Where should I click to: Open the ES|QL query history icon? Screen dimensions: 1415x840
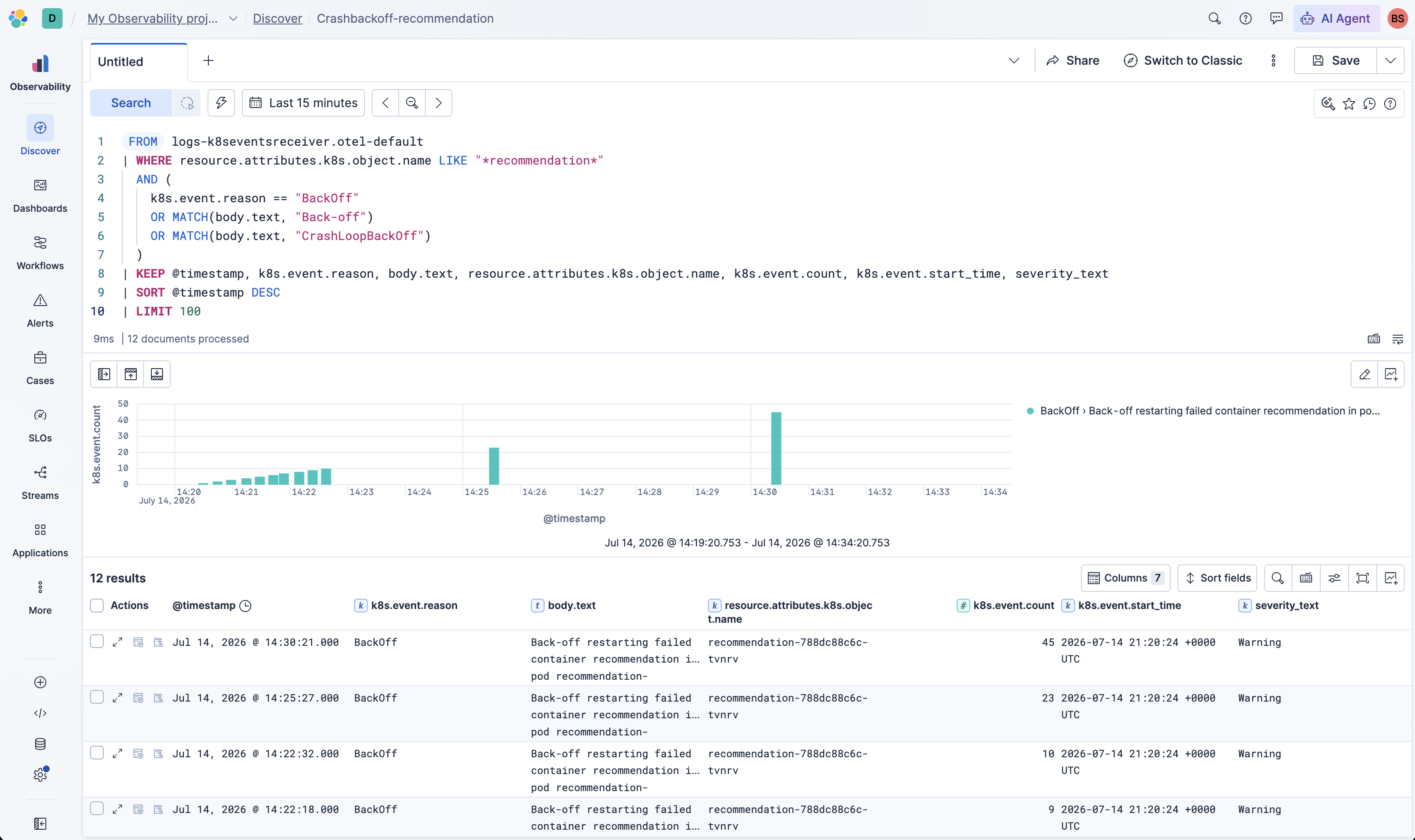(1369, 104)
